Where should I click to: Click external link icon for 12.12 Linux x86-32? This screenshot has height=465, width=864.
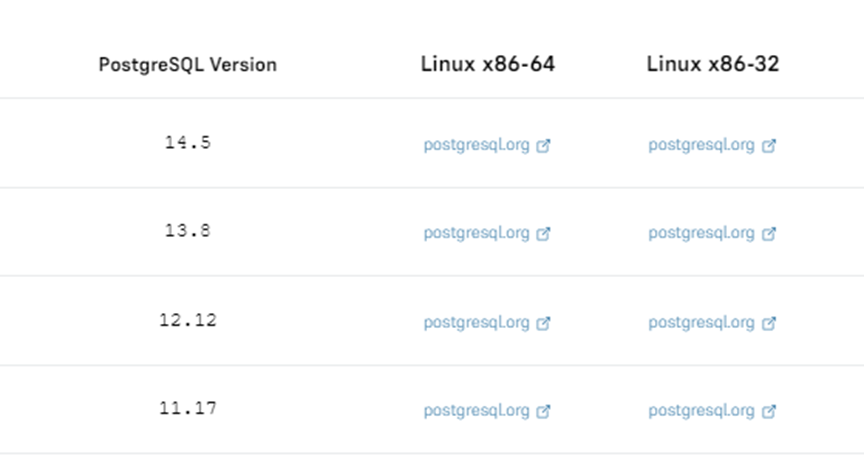tap(768, 323)
